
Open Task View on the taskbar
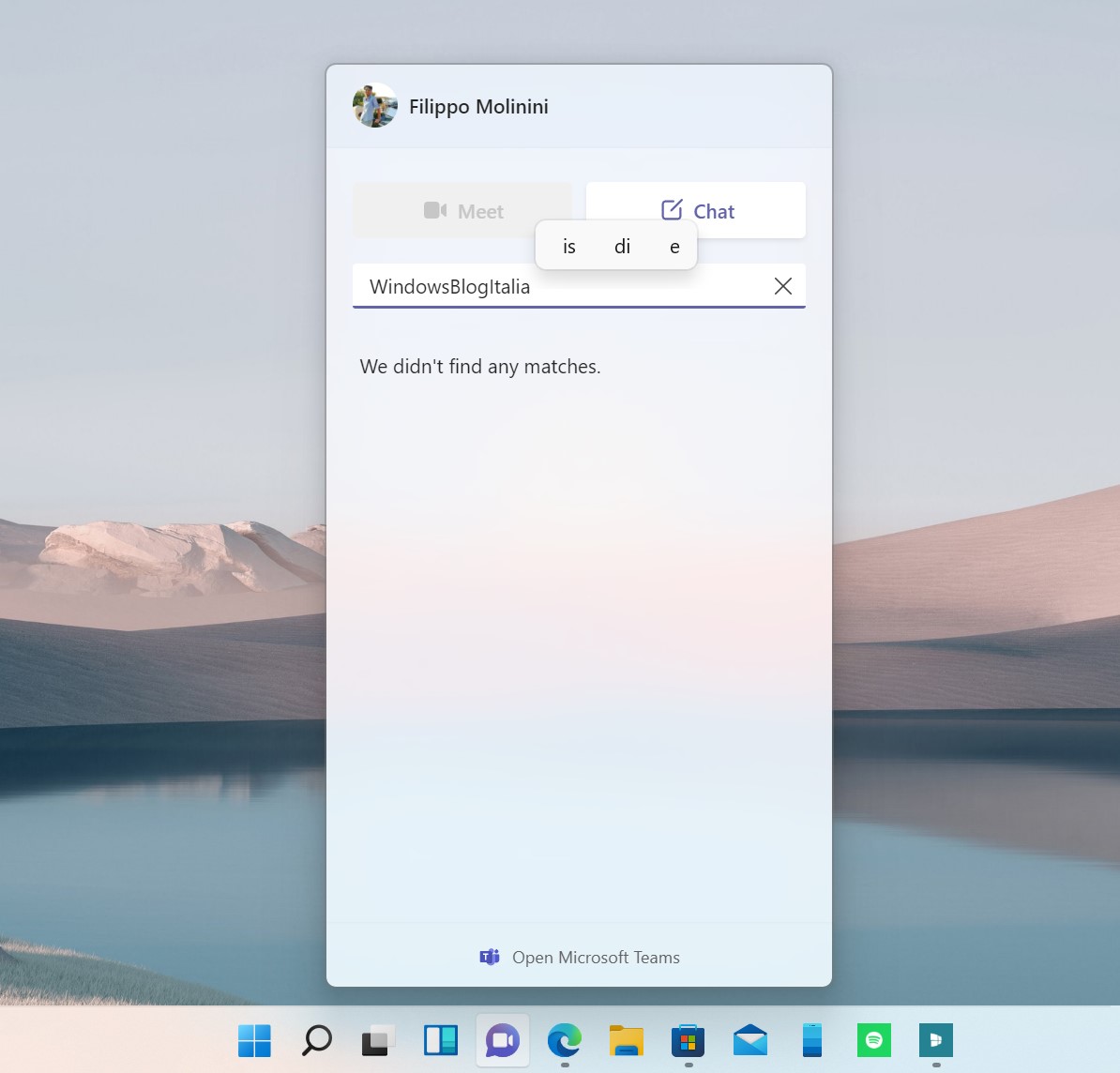click(x=379, y=1040)
